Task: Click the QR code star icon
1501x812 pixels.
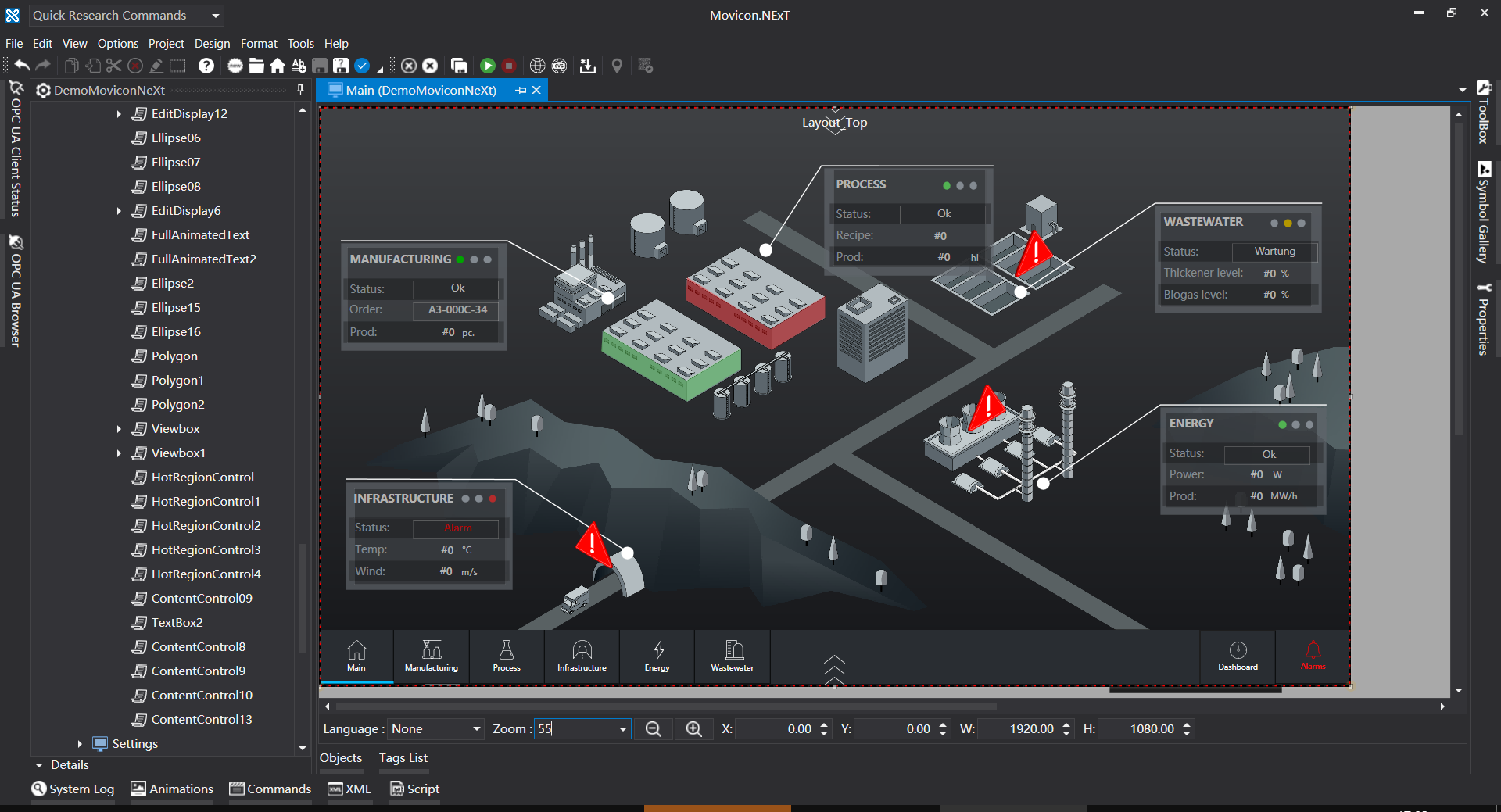Action: click(x=645, y=66)
